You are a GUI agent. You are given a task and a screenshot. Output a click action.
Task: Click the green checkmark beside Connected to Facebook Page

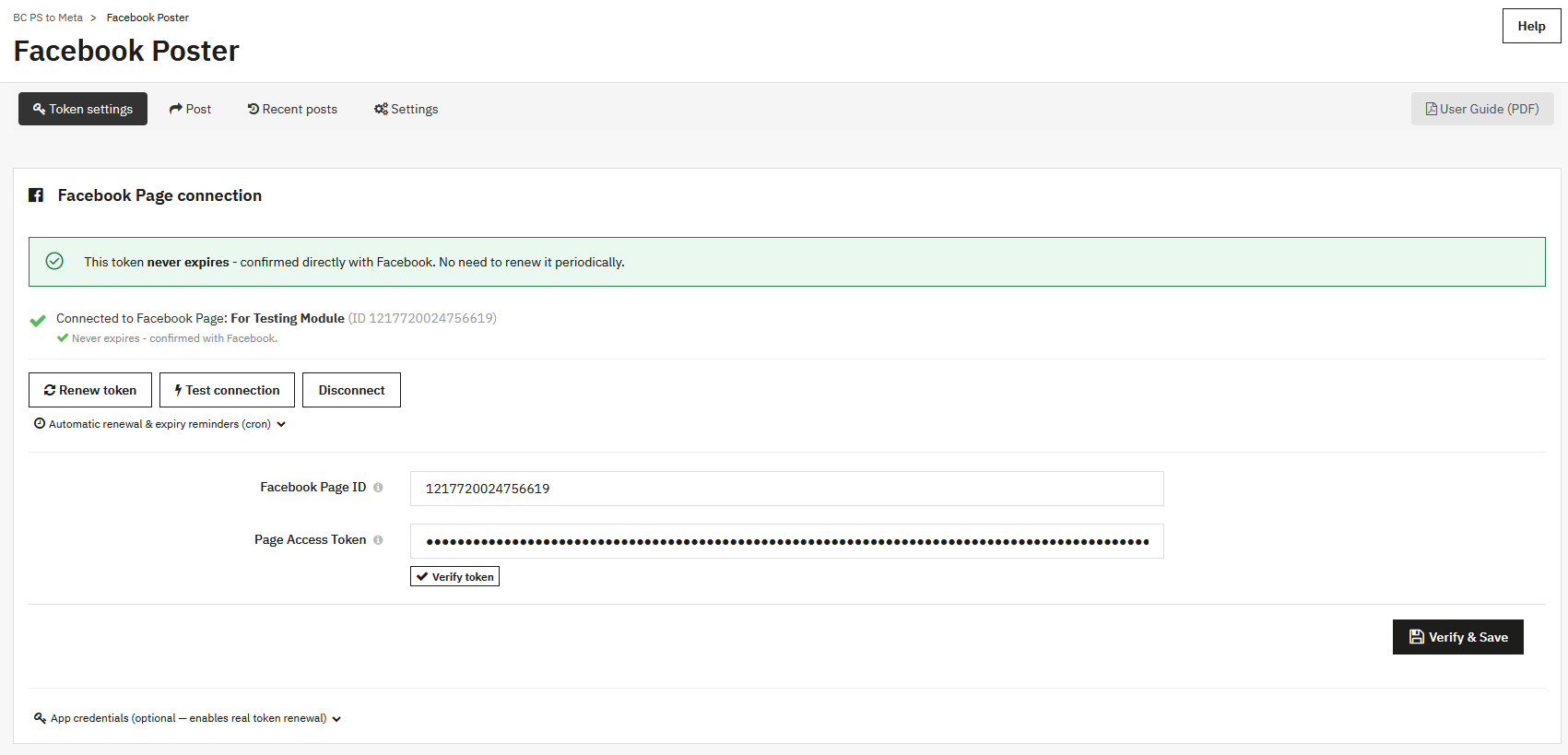[38, 321]
